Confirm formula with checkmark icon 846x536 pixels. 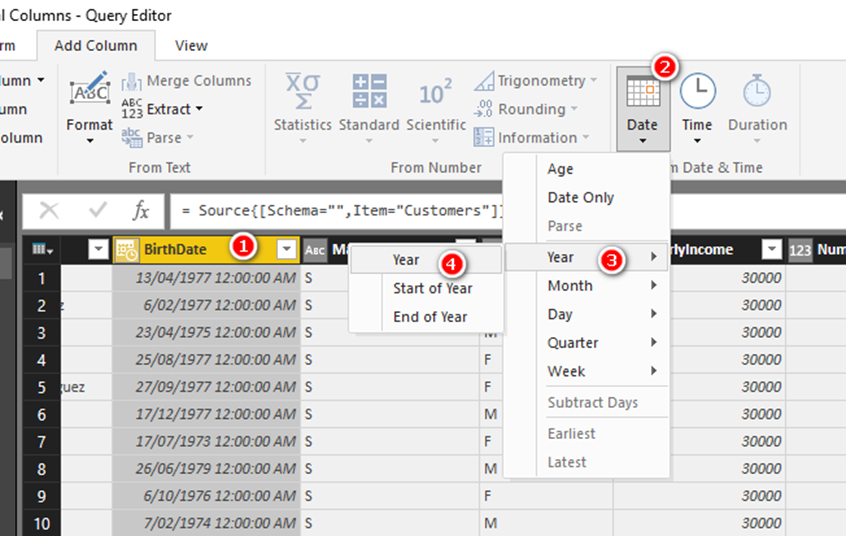tap(98, 211)
